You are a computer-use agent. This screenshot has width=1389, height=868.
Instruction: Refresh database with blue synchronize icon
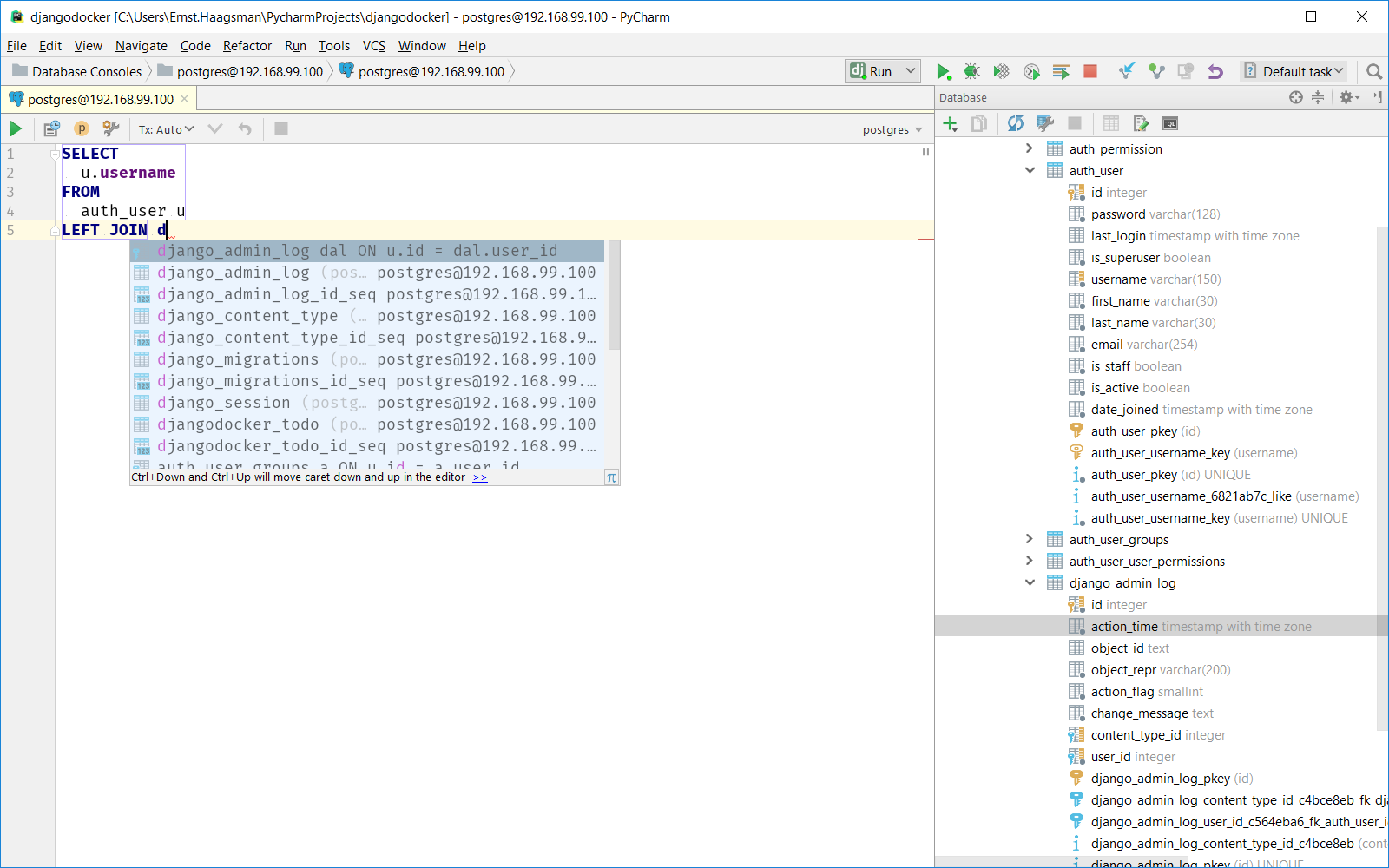coord(1015,123)
